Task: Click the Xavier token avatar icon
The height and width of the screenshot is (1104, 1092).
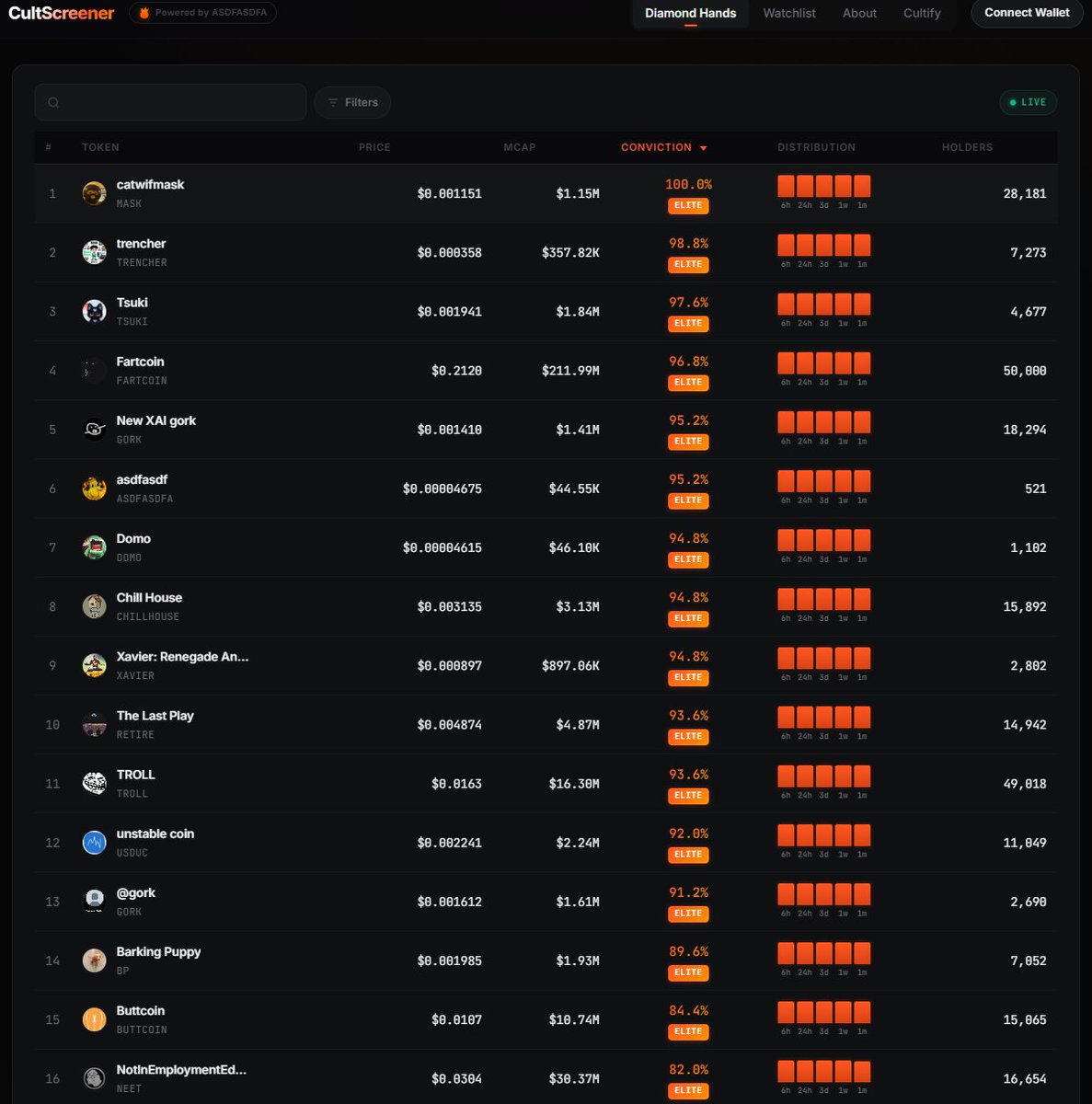Action: click(94, 665)
